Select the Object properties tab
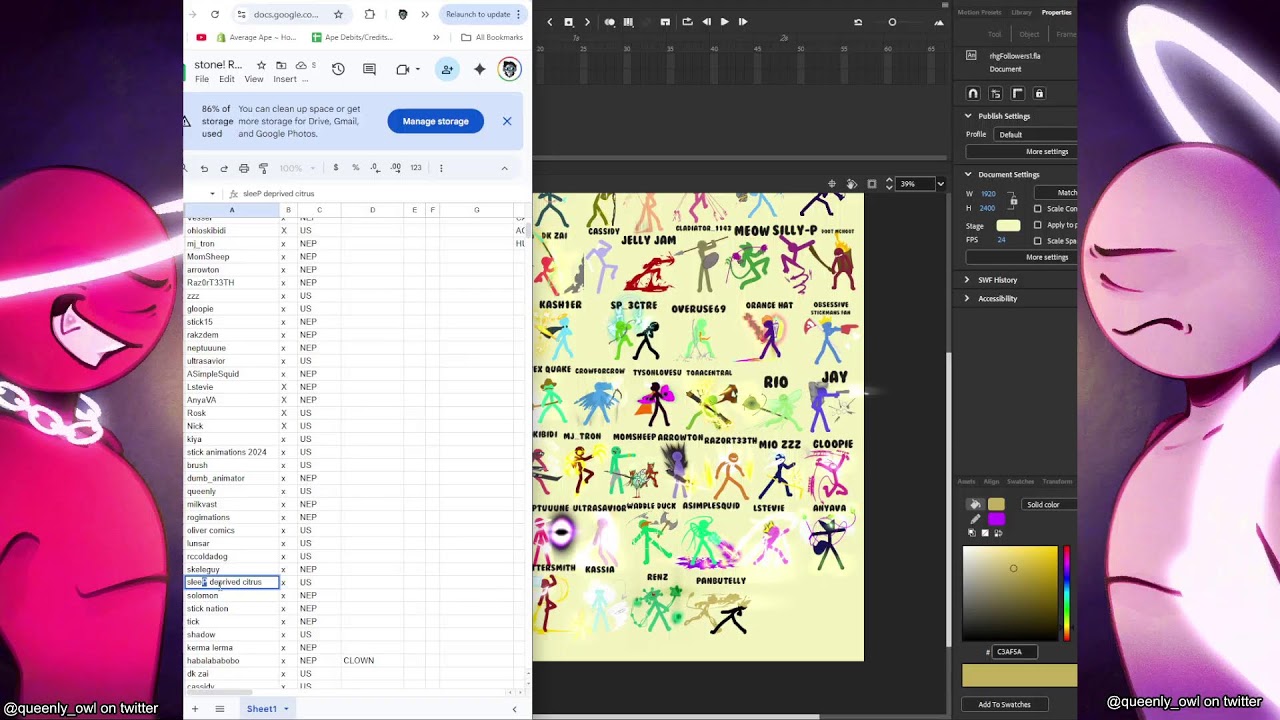 [x=1029, y=34]
